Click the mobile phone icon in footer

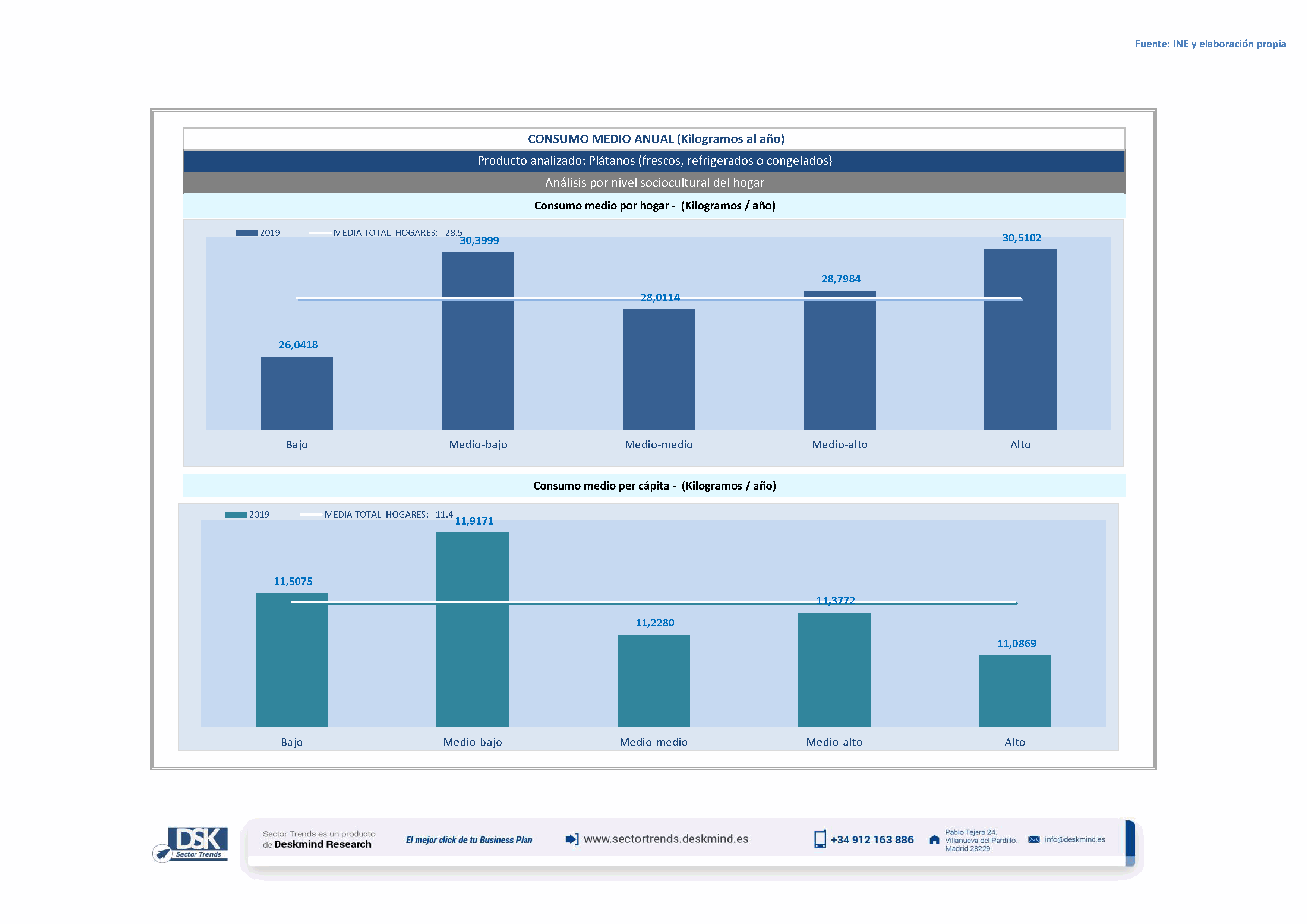[x=820, y=839]
